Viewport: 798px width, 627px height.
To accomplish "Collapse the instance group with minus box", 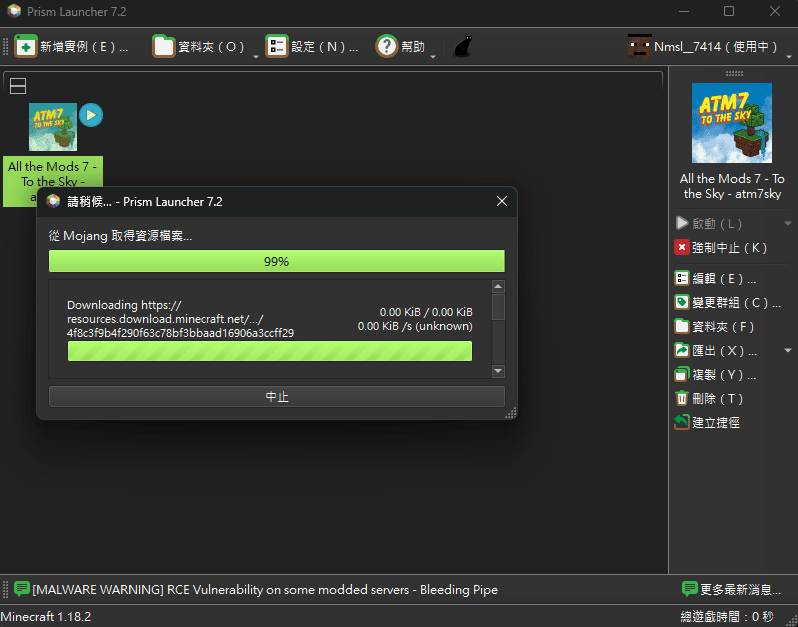I will point(18,86).
